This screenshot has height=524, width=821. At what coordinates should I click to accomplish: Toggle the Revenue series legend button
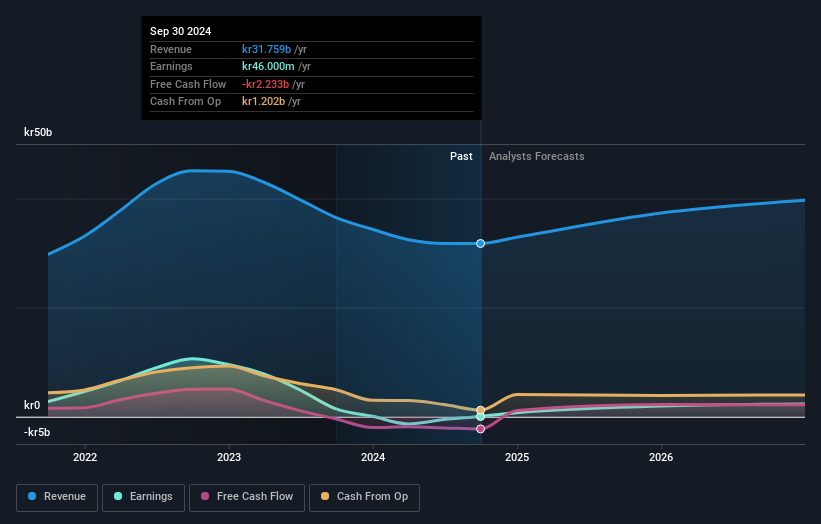(57, 497)
